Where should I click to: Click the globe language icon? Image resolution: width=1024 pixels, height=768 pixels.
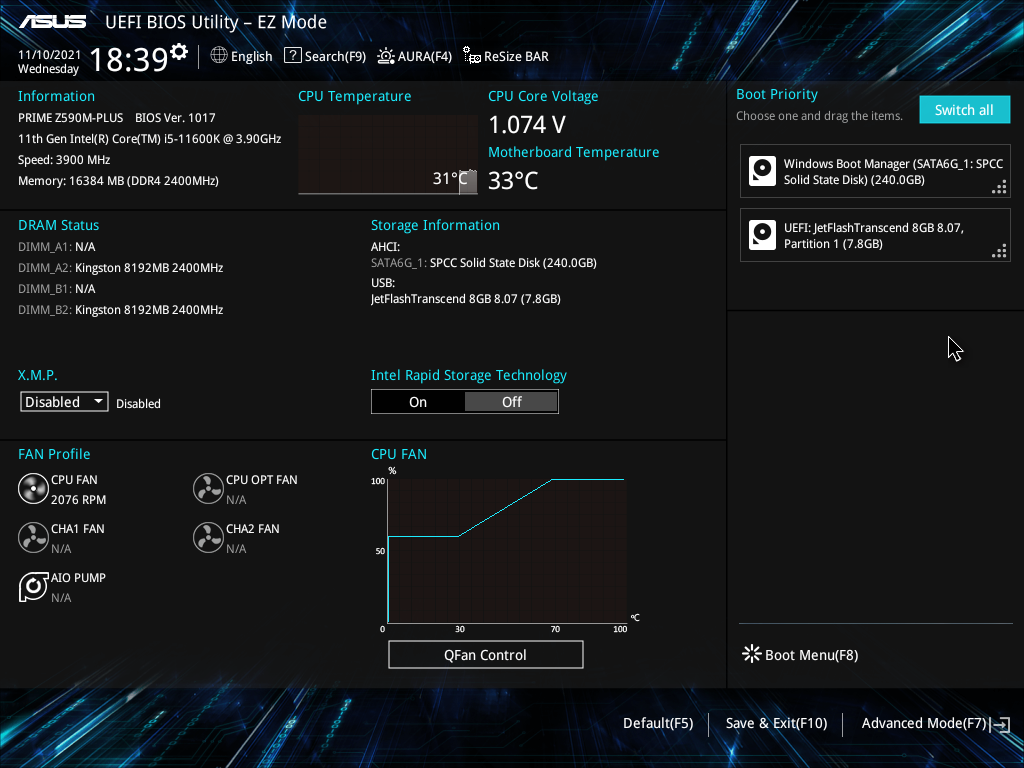click(219, 56)
